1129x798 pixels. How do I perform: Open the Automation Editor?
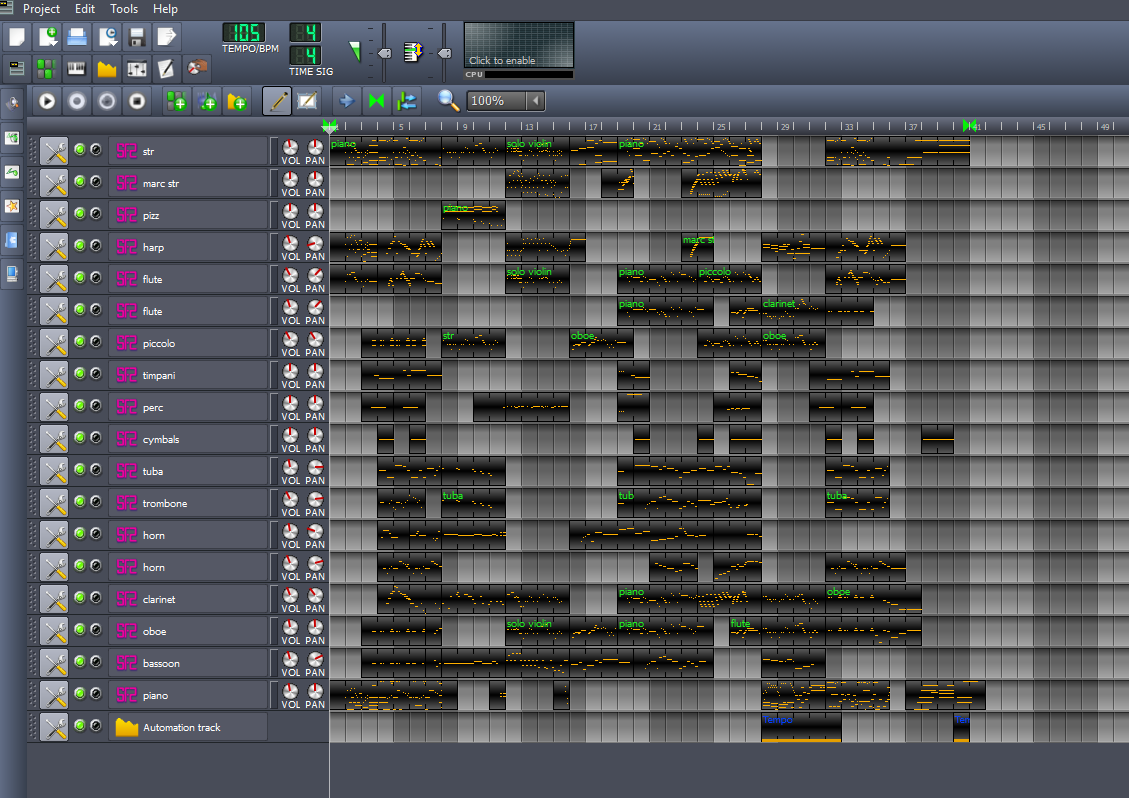click(107, 68)
